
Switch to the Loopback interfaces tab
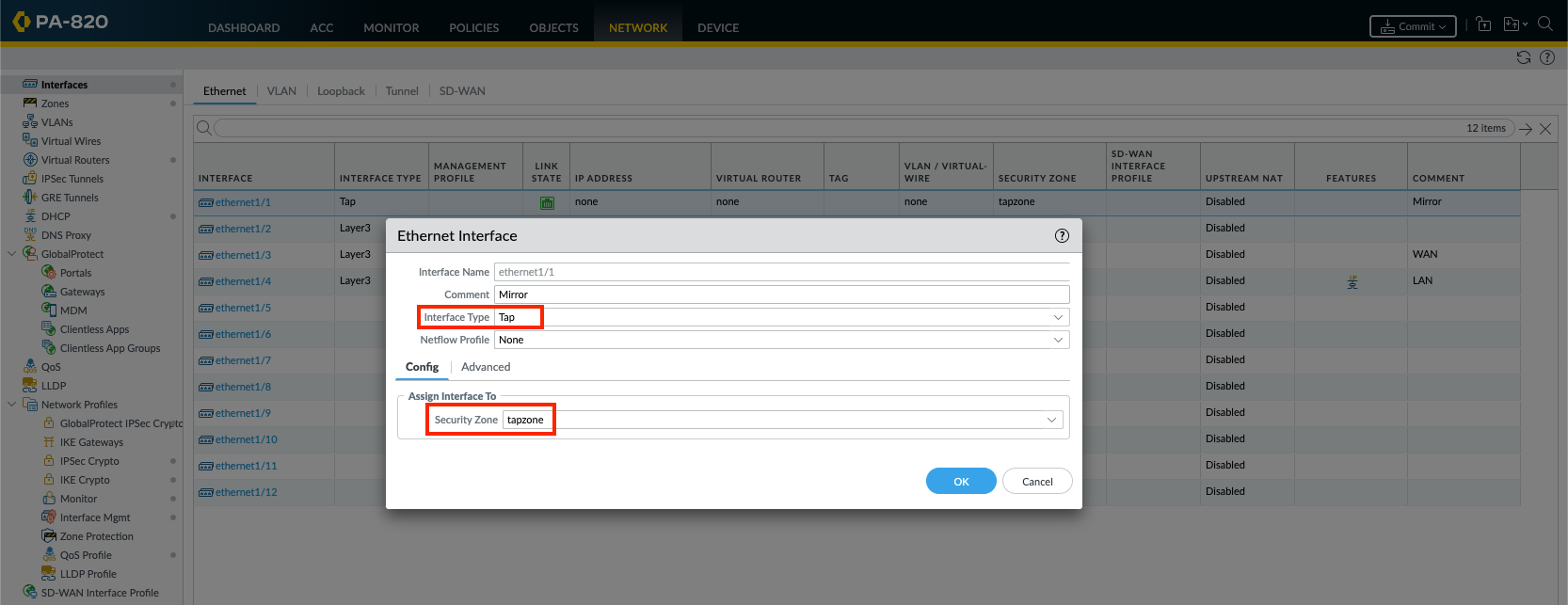[341, 91]
